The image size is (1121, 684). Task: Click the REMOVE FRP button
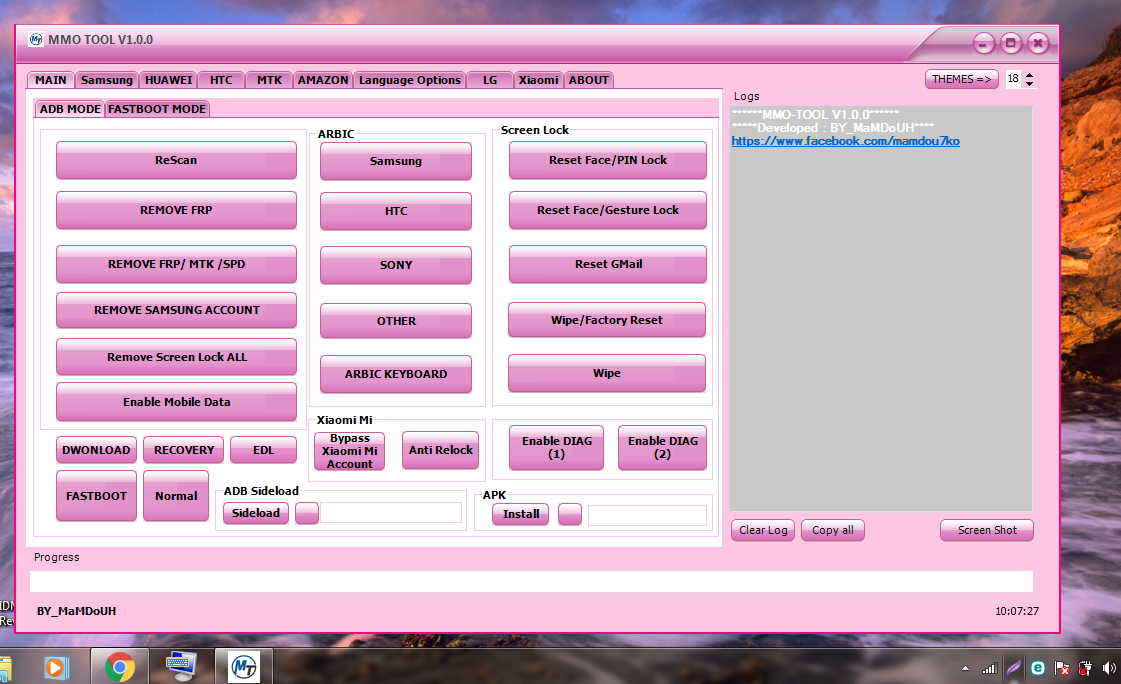(x=176, y=210)
